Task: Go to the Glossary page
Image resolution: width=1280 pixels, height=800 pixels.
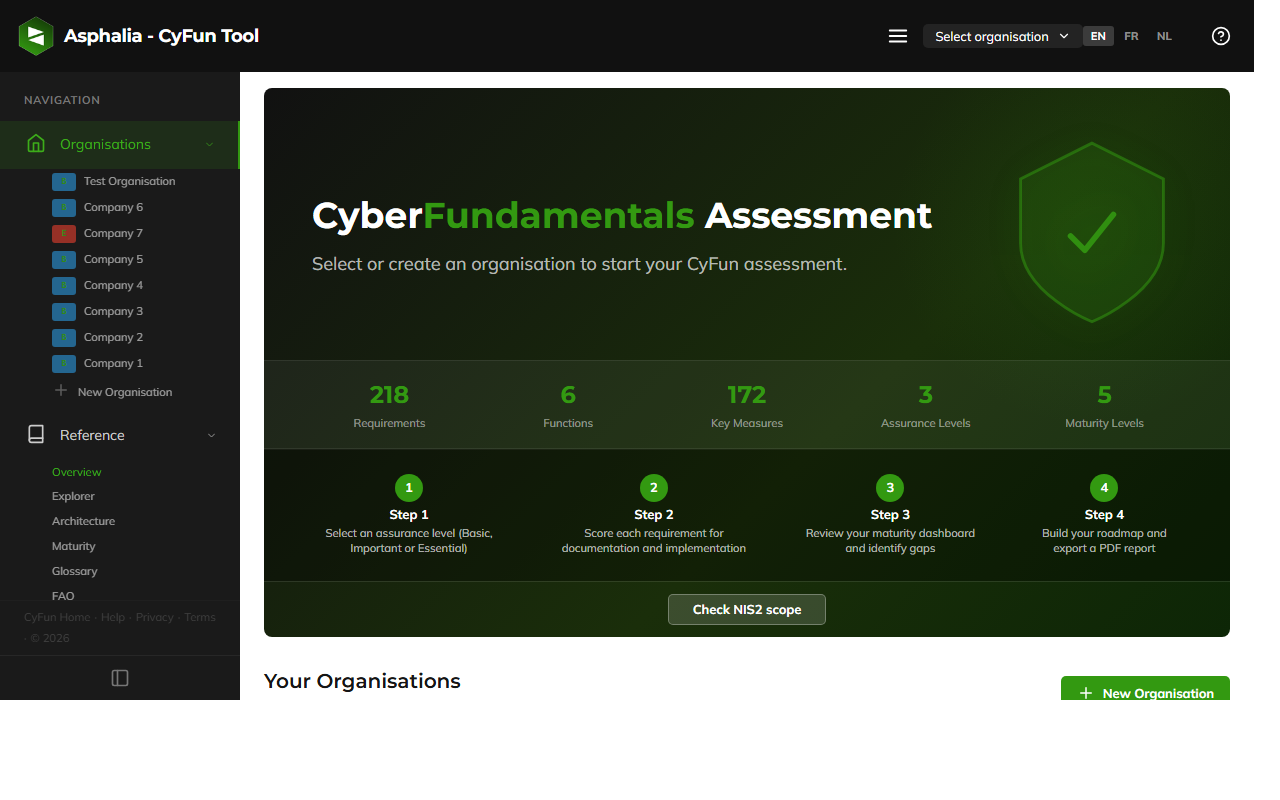Action: pyautogui.click(x=75, y=571)
